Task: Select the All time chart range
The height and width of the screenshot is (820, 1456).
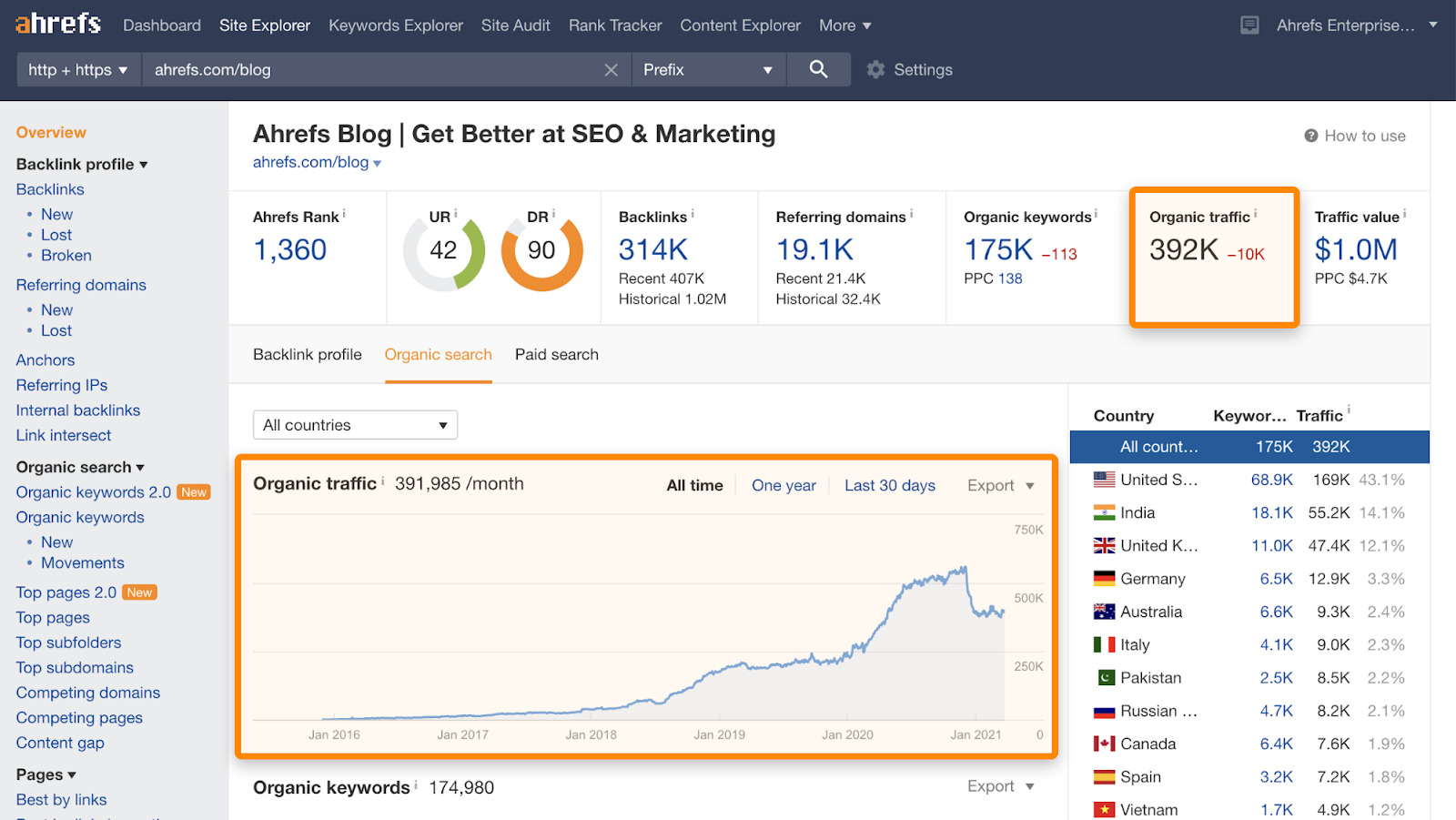Action: click(x=694, y=485)
